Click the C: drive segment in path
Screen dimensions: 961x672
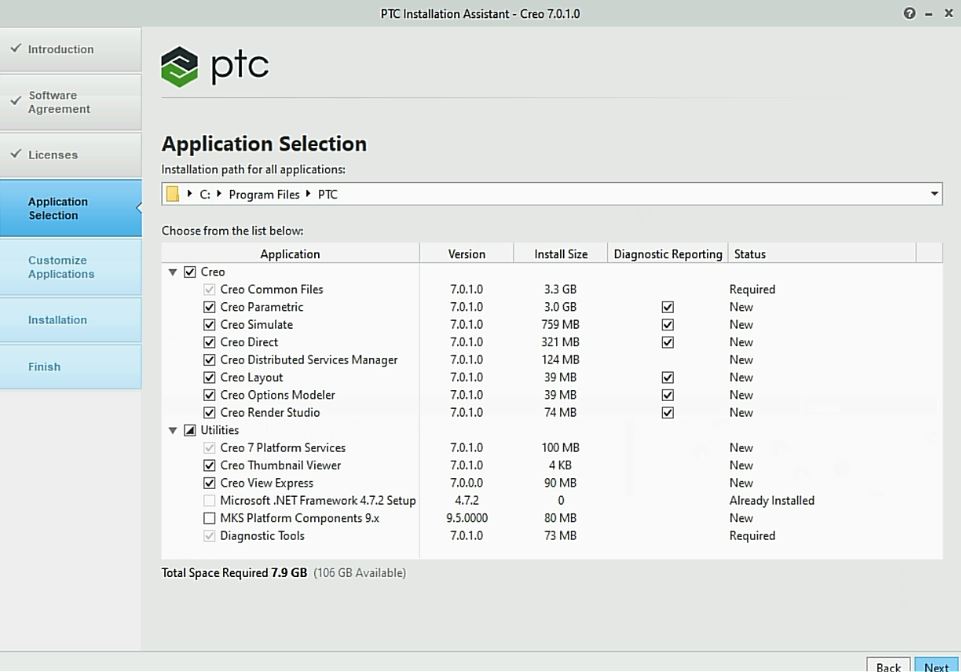click(x=205, y=194)
